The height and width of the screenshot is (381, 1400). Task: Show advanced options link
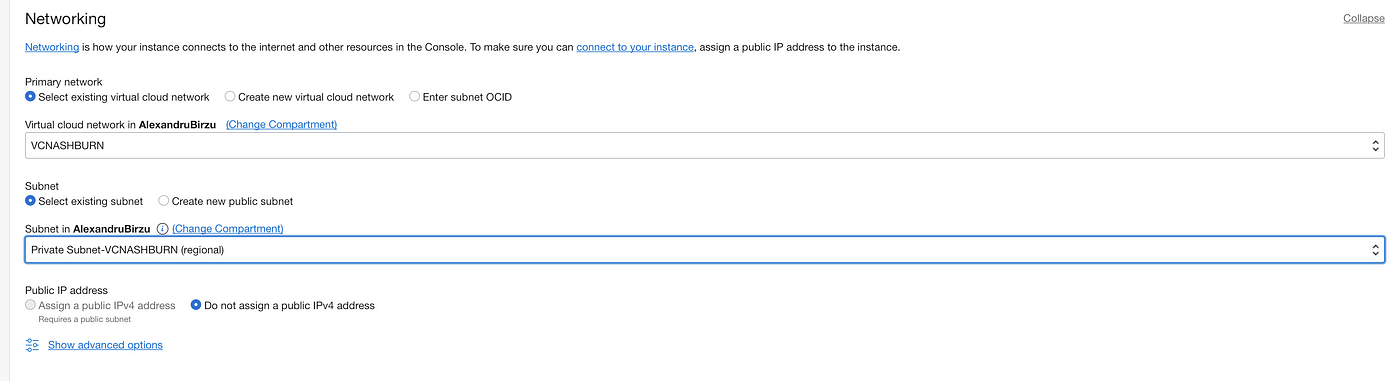(x=105, y=345)
